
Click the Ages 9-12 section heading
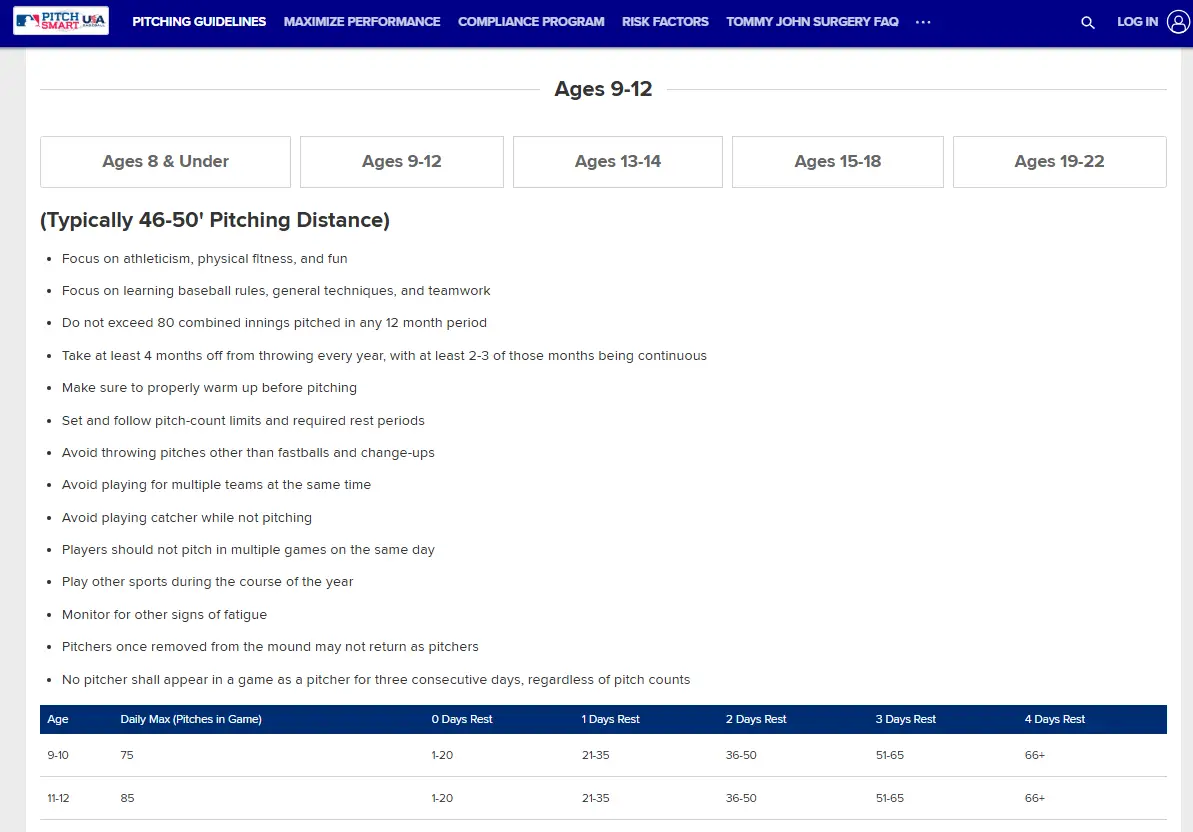coord(603,89)
